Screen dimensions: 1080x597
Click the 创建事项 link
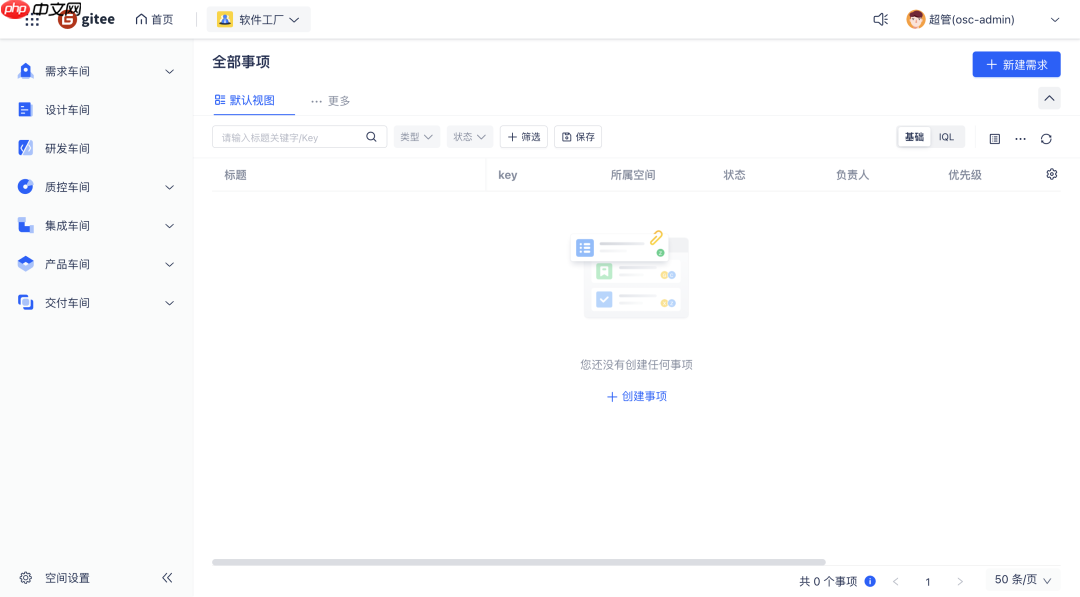click(636, 396)
